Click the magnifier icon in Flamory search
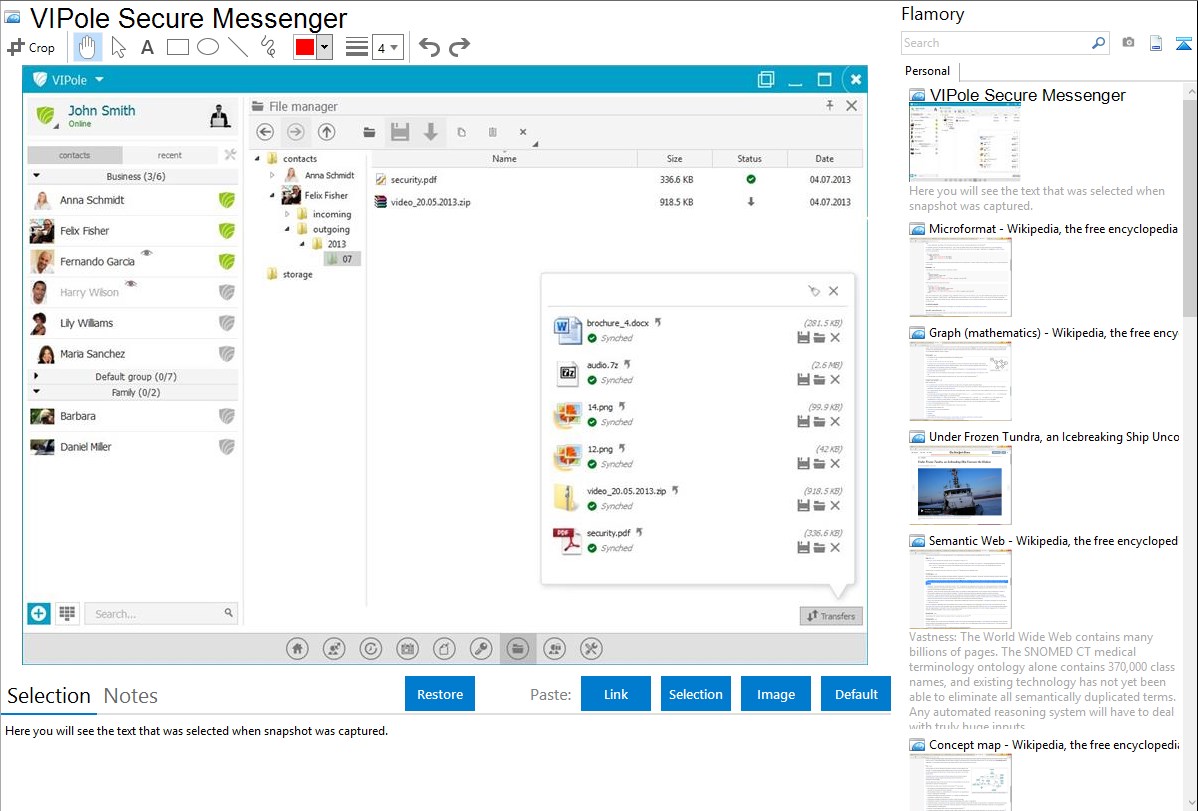Viewport: 1198px width, 811px height. coord(1099,43)
